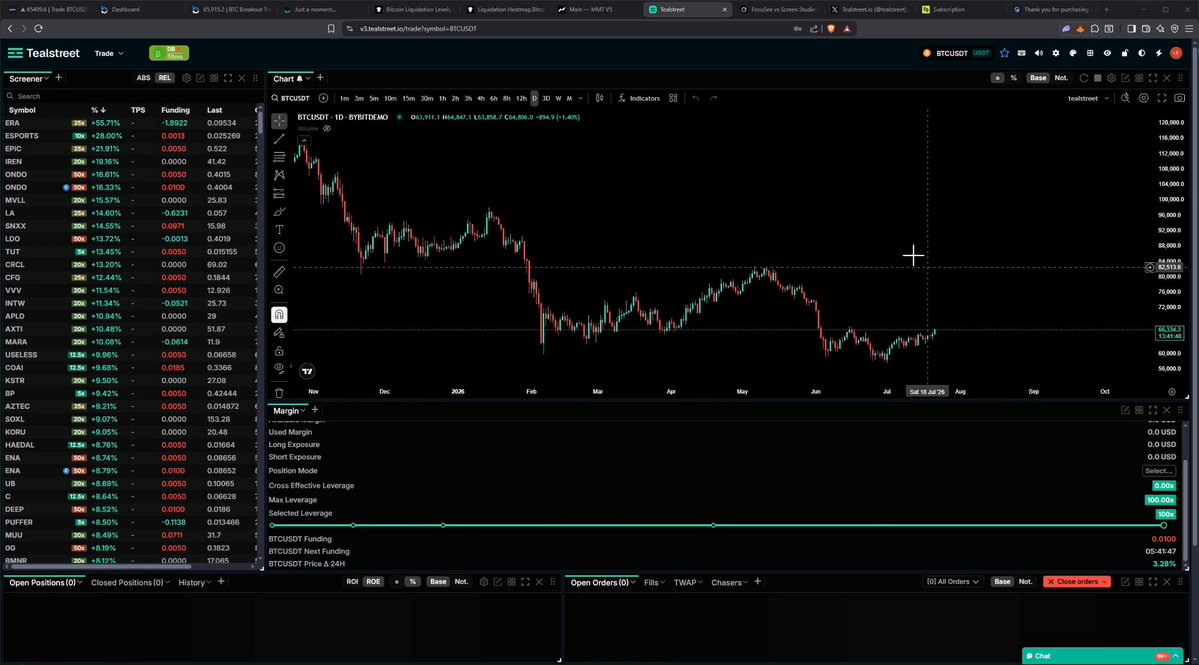The width and height of the screenshot is (1199, 665).
Task: Adjust the Selected Leverage slider handle
Action: [x=1163, y=525]
